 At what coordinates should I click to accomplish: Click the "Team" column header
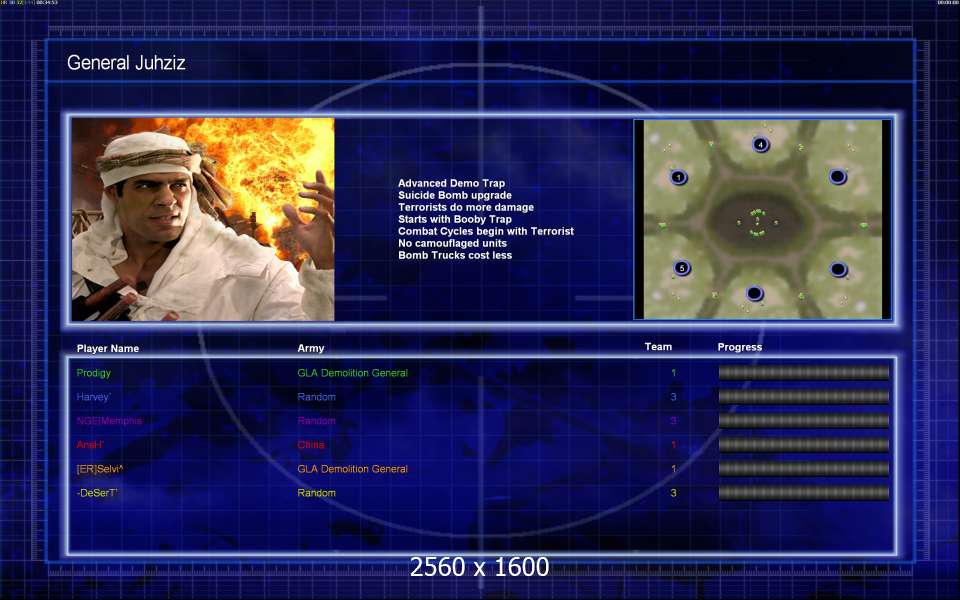tap(658, 347)
